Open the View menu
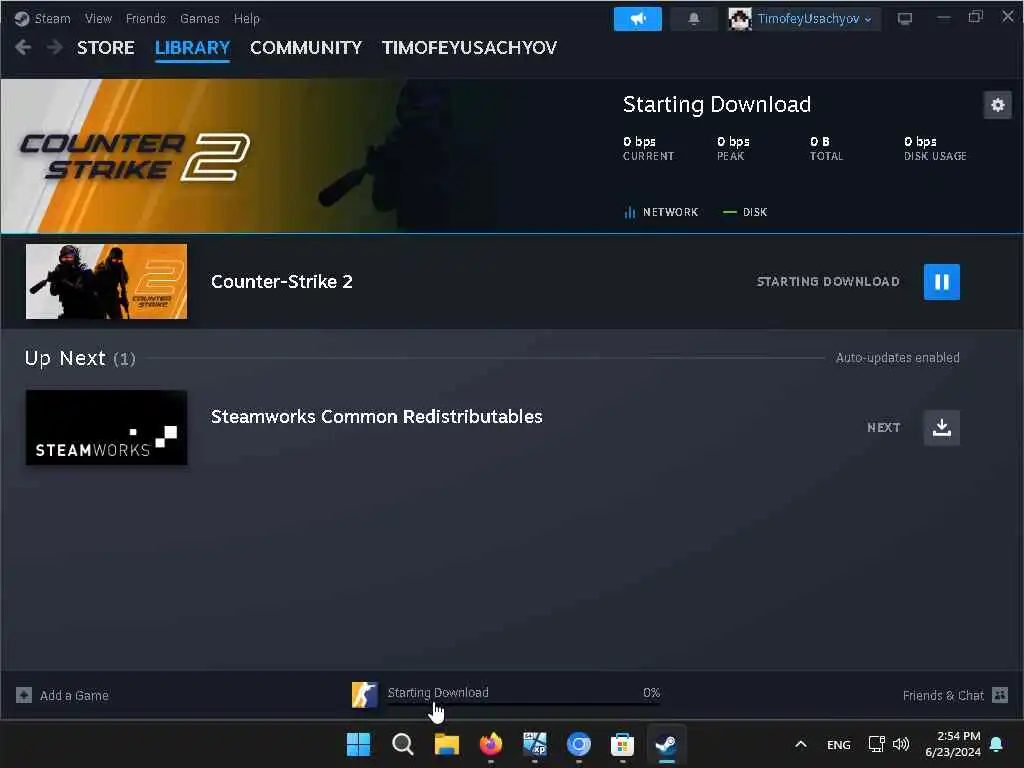 98,18
